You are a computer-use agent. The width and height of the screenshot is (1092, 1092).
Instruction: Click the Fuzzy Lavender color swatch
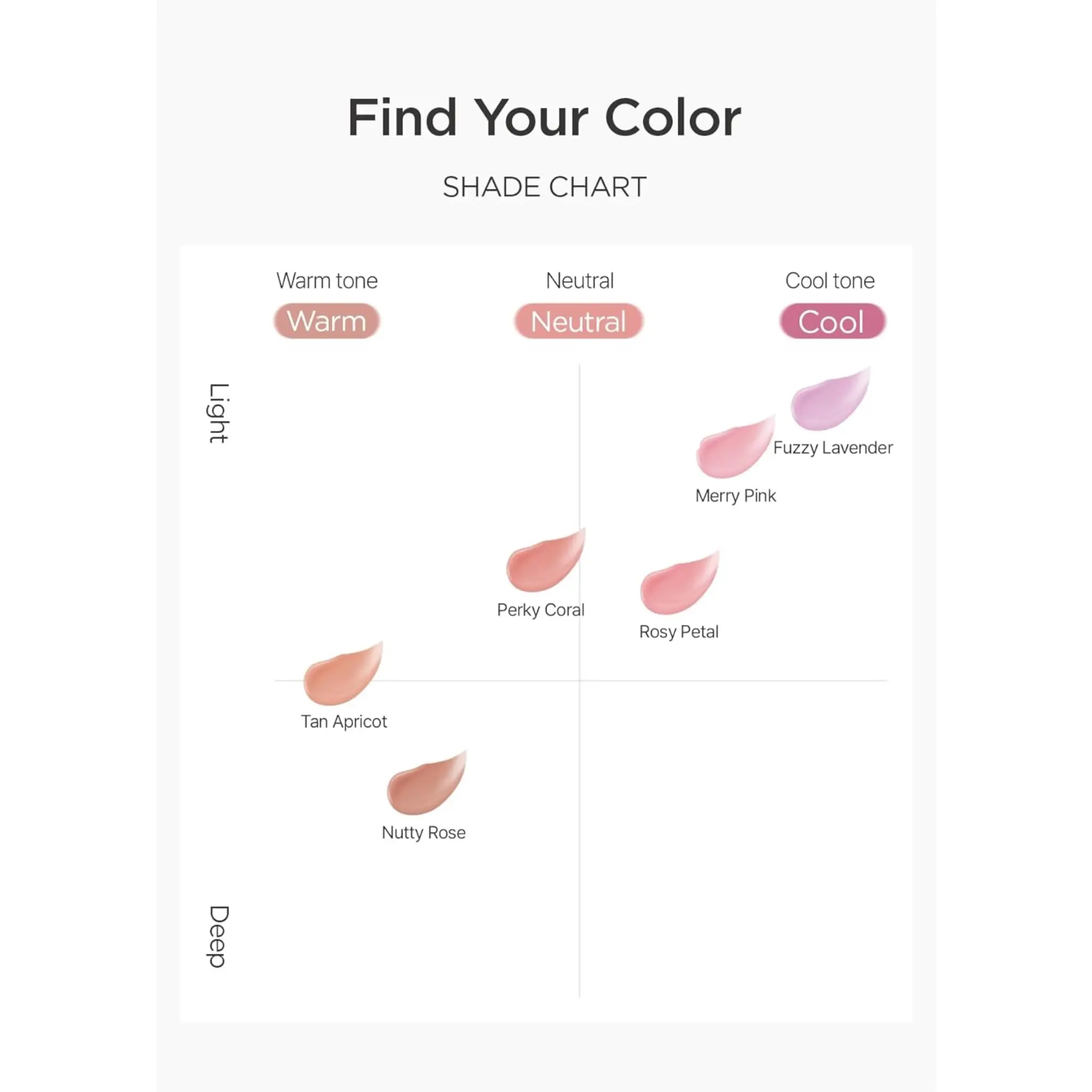(829, 402)
